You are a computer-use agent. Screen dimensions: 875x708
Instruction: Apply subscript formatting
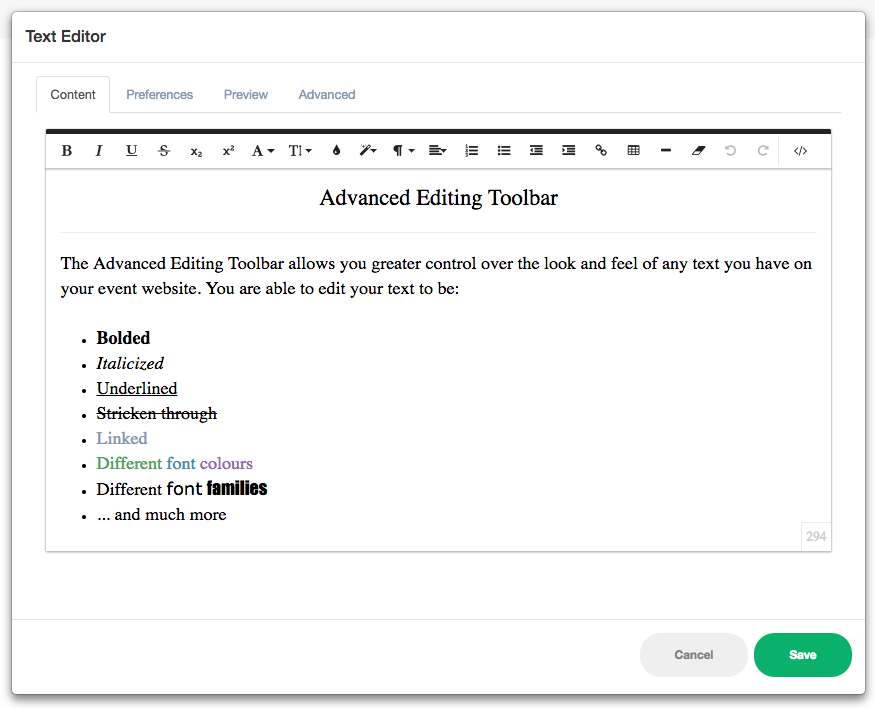click(195, 151)
